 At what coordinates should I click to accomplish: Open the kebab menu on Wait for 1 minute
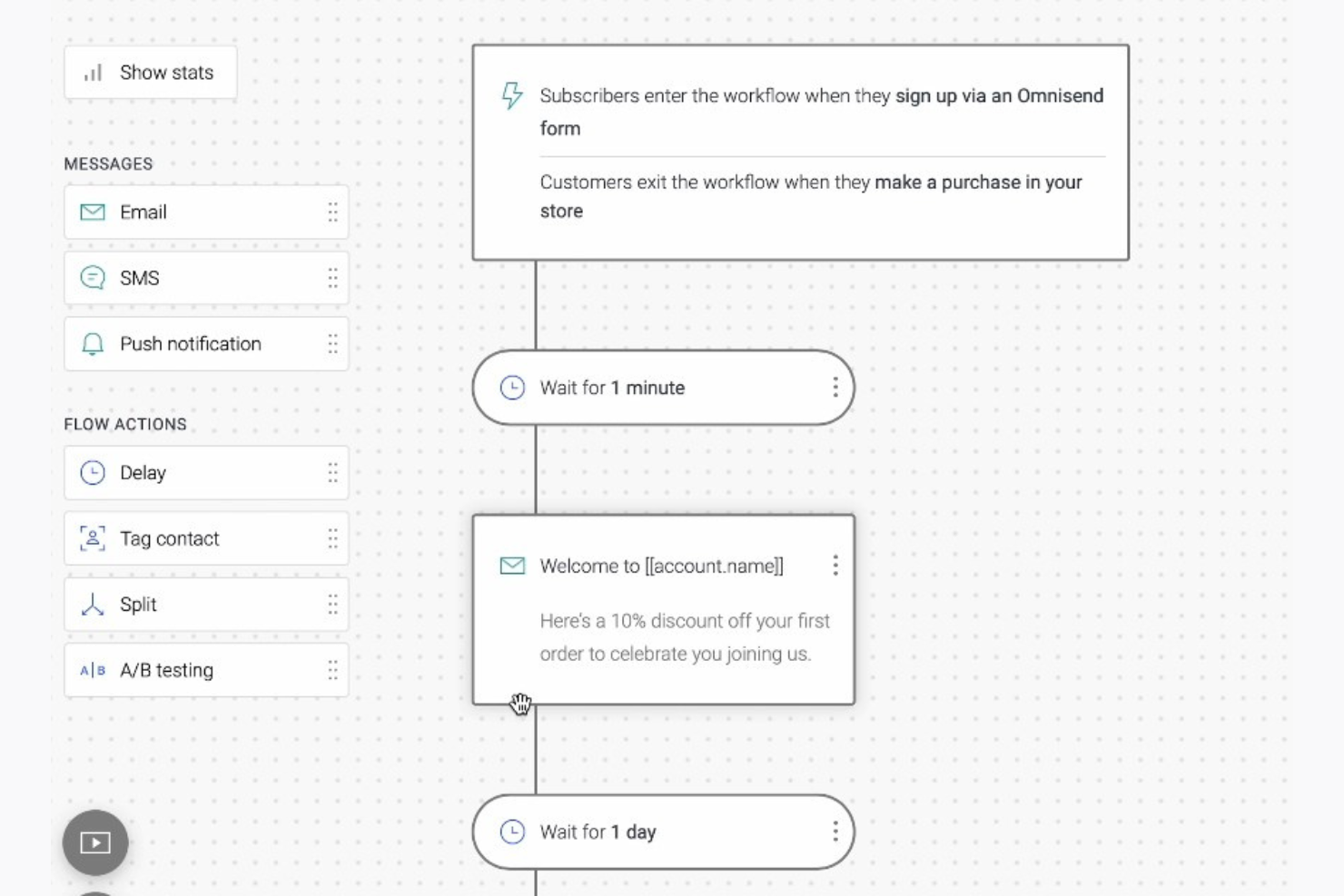(x=835, y=388)
